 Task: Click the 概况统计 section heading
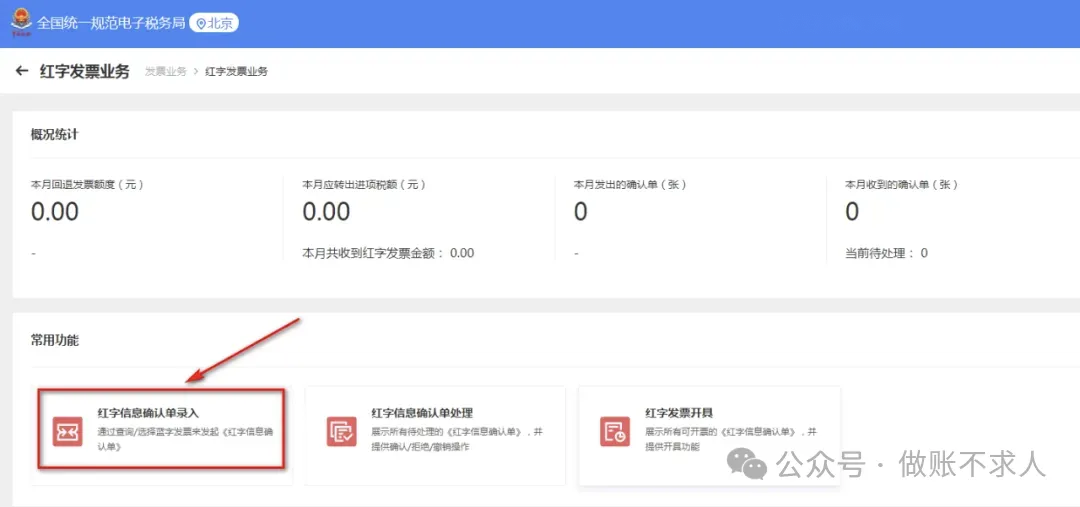click(x=54, y=134)
